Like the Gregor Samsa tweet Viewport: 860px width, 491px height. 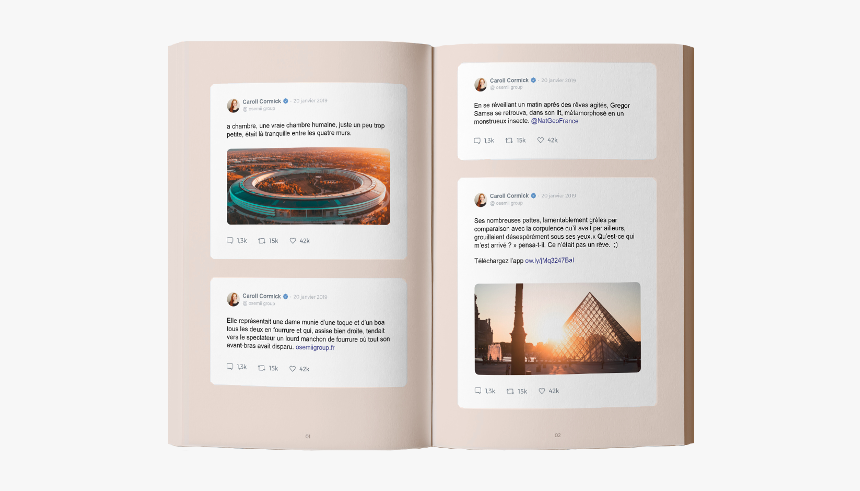pos(540,140)
